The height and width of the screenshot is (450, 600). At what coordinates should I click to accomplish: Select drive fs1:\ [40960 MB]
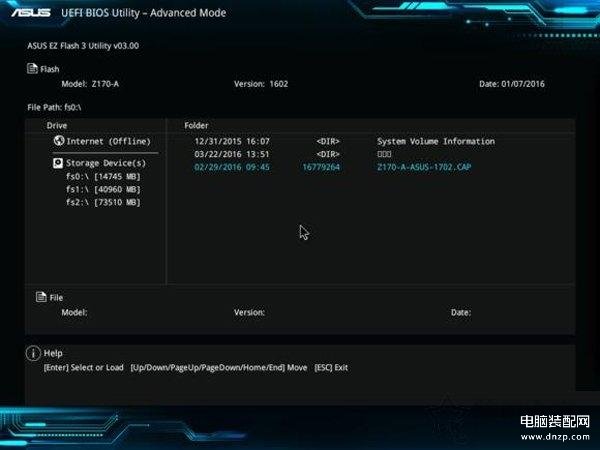tap(103, 189)
